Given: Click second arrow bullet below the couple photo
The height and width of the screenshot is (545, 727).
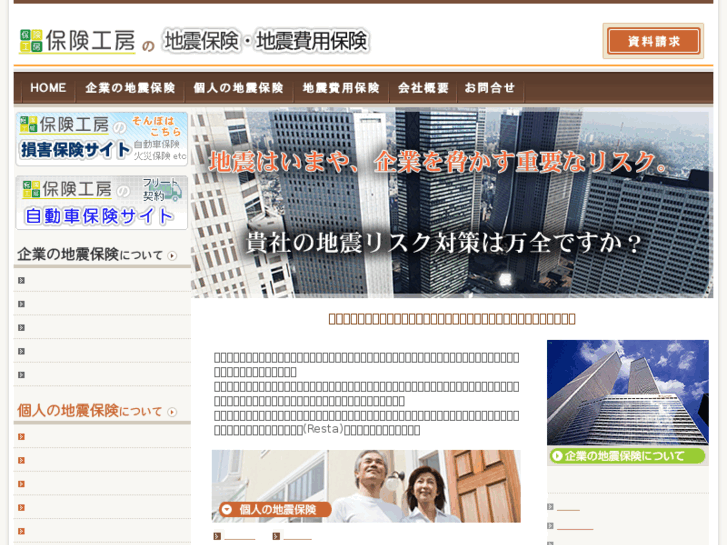Looking at the screenshot, I should (x=276, y=536).
